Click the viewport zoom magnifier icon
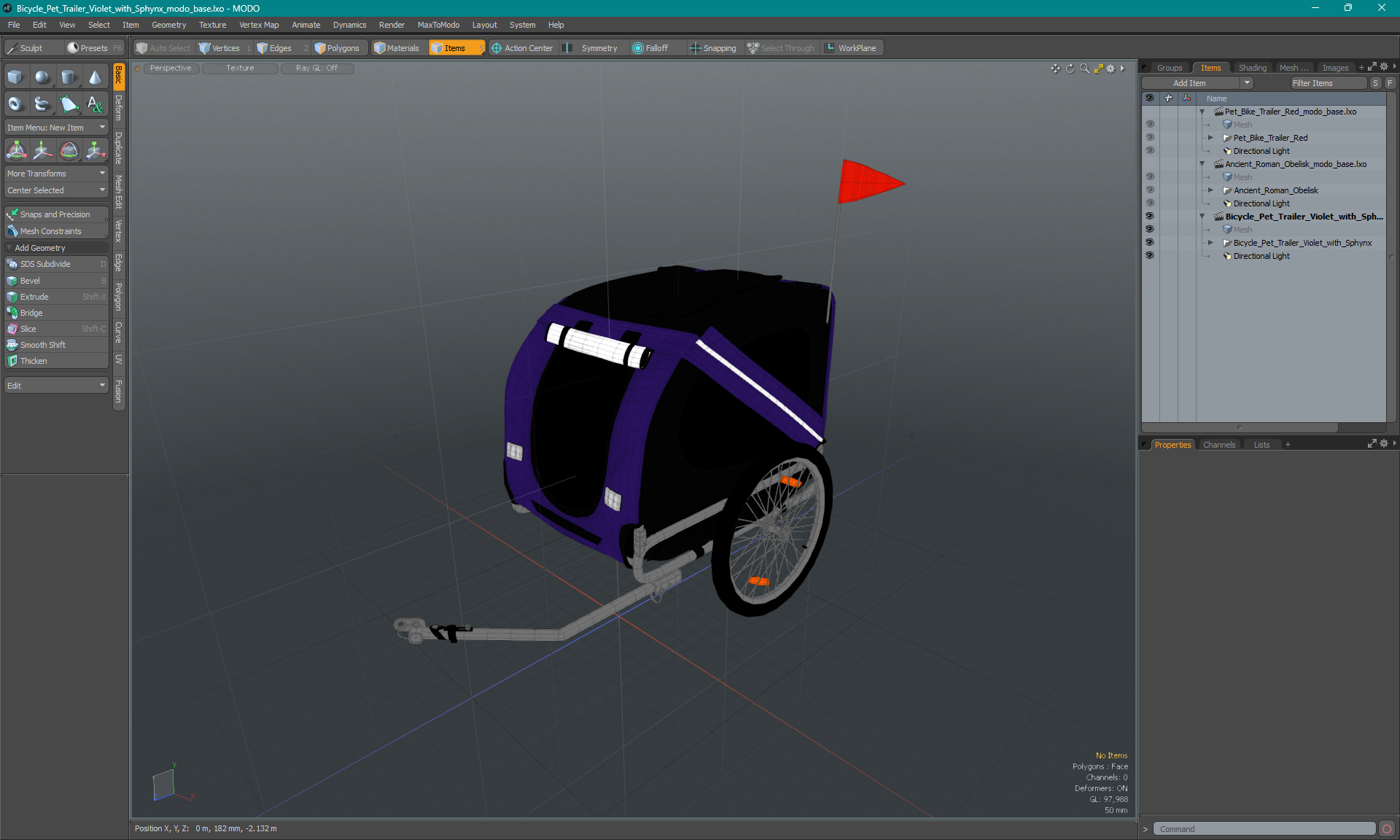1400x840 pixels. (1084, 69)
